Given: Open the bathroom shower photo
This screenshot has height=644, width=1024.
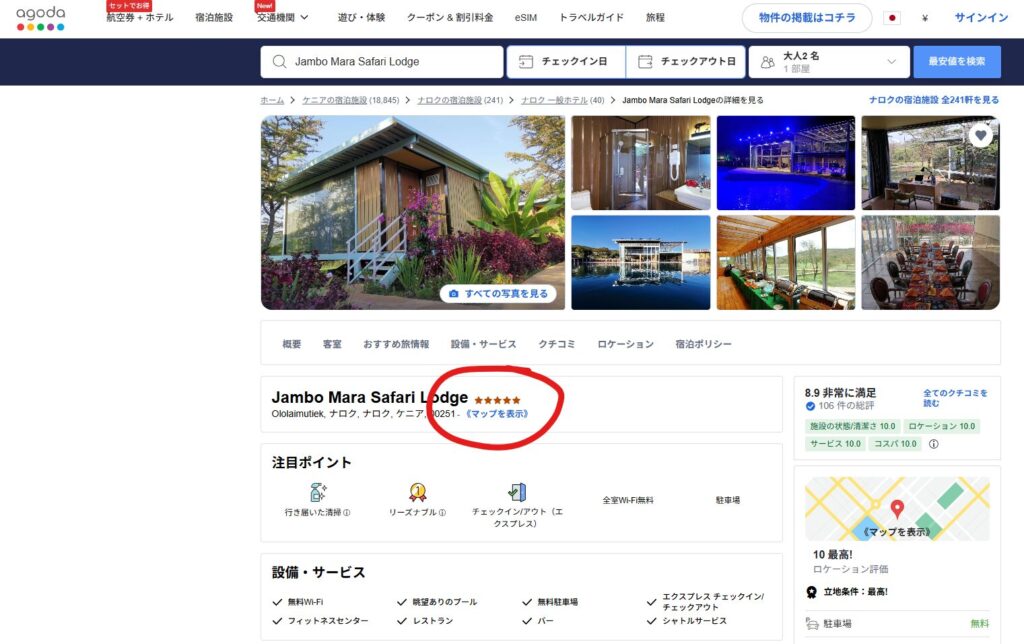Looking at the screenshot, I should (x=641, y=163).
